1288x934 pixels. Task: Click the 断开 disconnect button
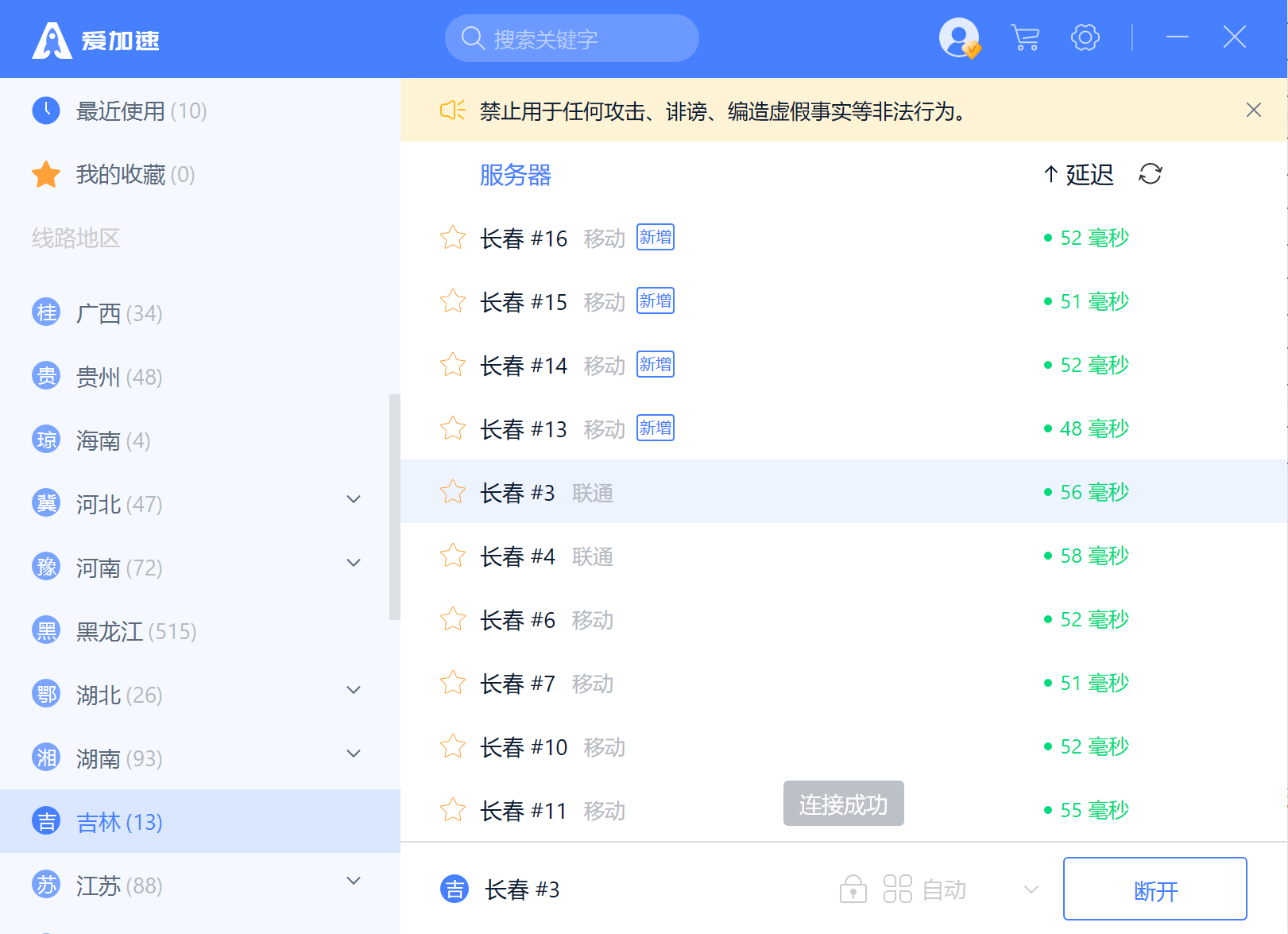point(1155,889)
